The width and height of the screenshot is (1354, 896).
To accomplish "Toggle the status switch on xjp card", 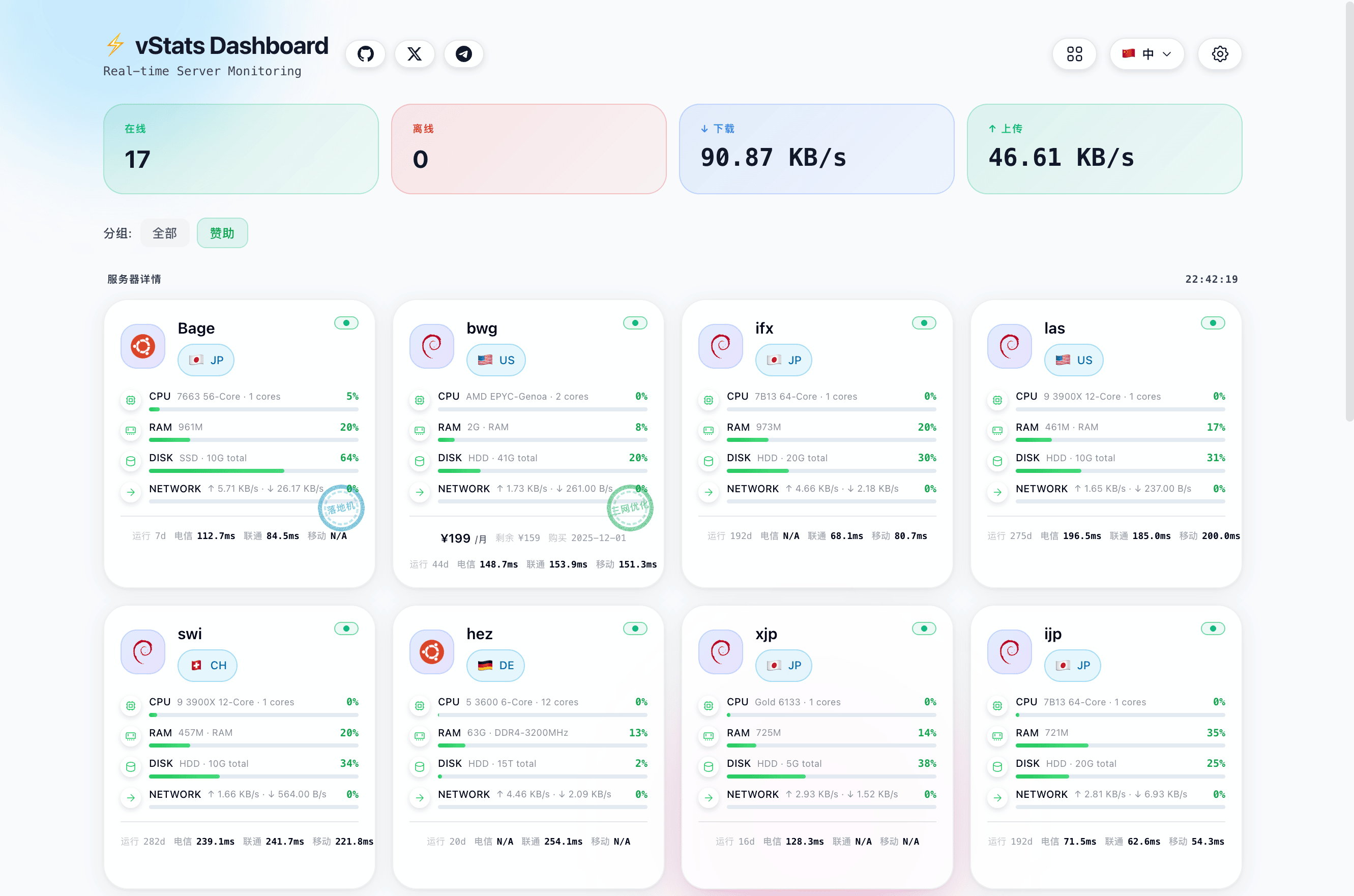I will tap(924, 629).
